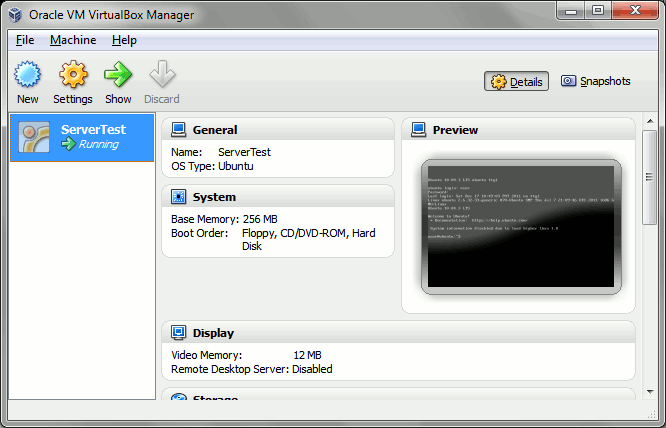This screenshot has width=666, height=428.
Task: Click the 'Ubuntu' OS type value
Action: click(236, 166)
